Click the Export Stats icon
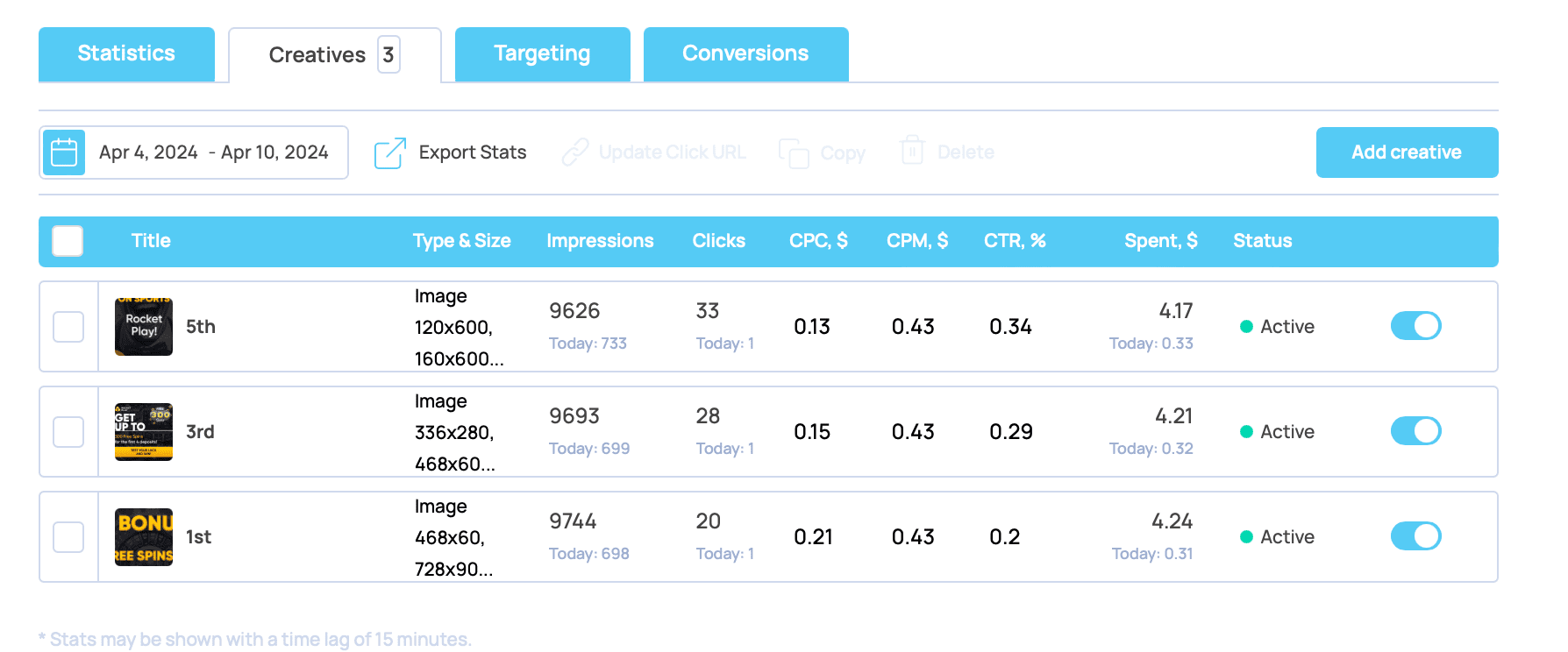 [x=390, y=152]
